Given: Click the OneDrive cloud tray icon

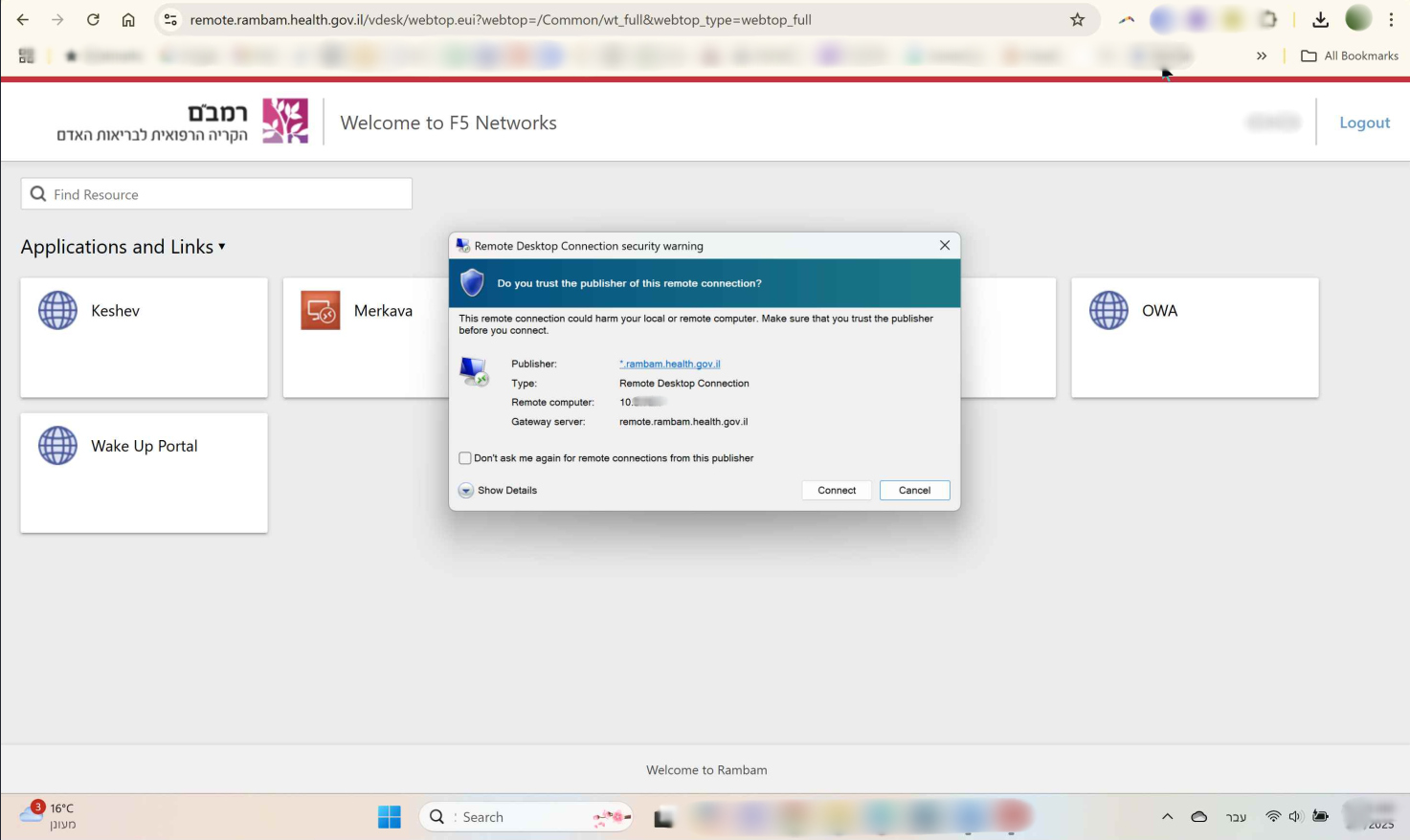Looking at the screenshot, I should tap(1198, 816).
